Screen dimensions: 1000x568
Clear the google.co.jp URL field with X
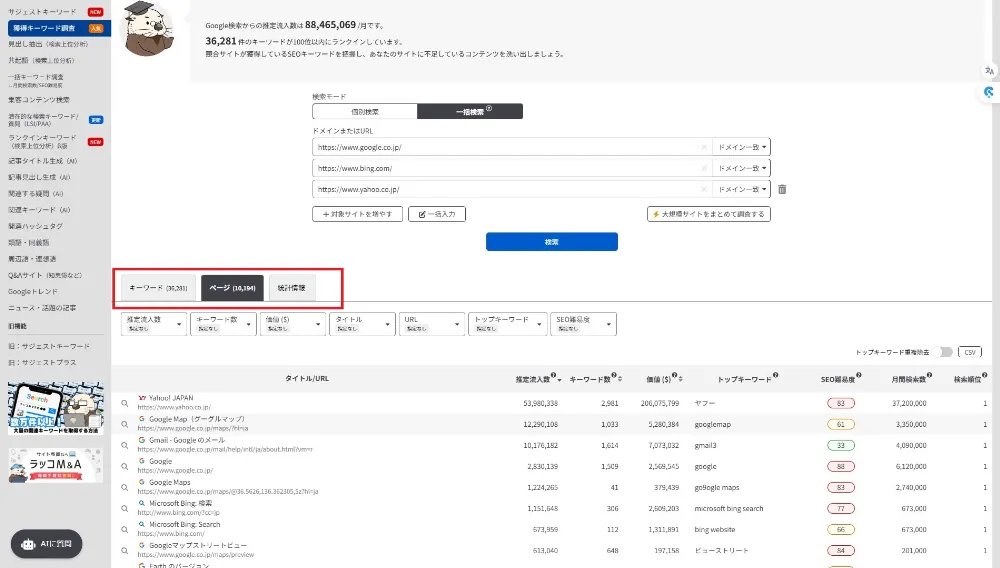tap(704, 147)
